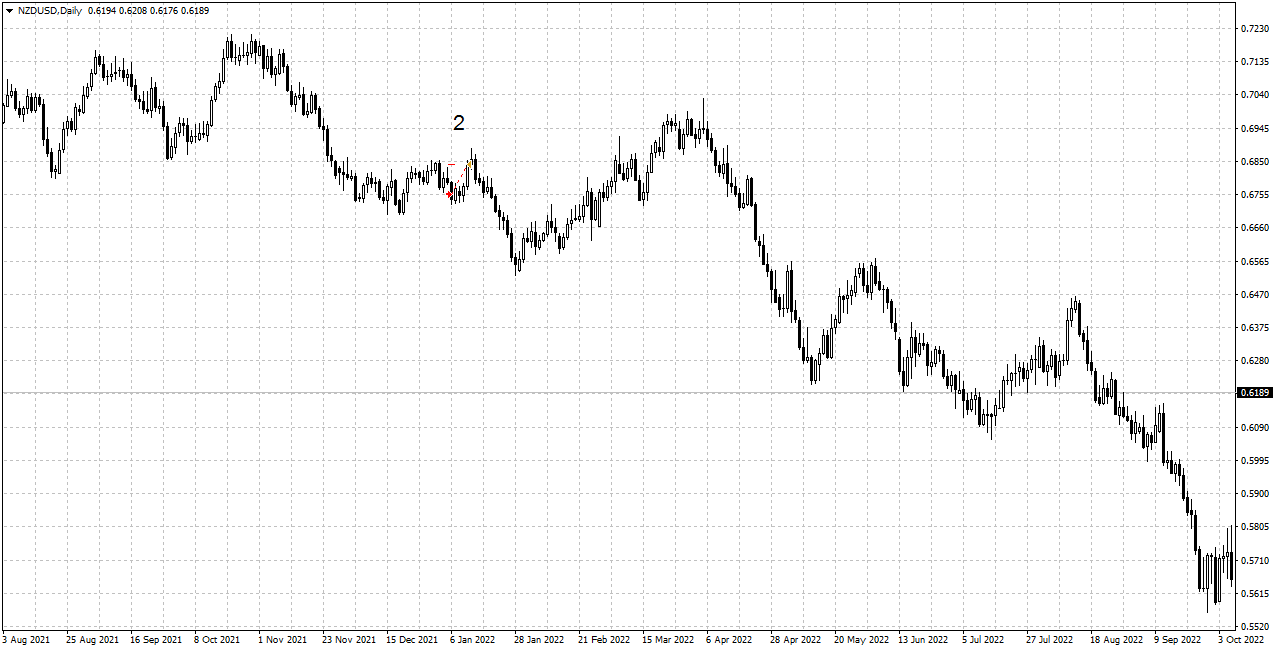Image resolution: width=1276 pixels, height=651 pixels.
Task: Click the 0.5995 price axis label
Action: pyautogui.click(x=1256, y=460)
